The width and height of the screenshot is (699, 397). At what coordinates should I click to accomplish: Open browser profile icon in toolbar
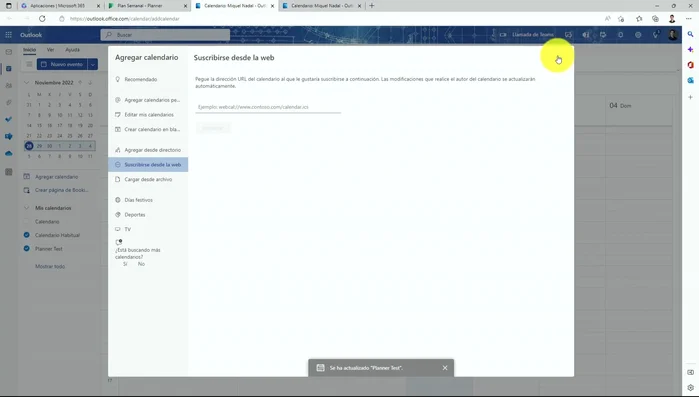point(672,19)
